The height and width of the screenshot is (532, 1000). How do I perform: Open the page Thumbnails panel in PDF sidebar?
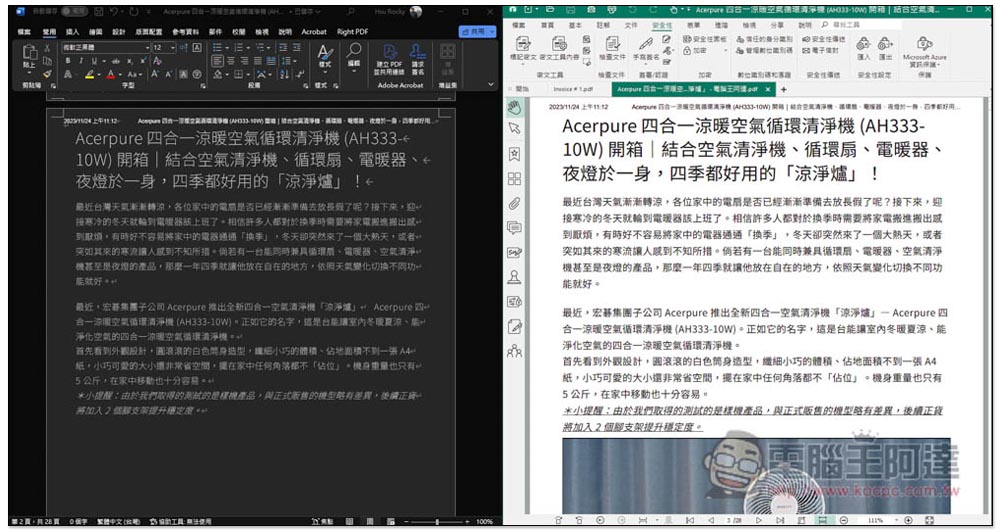click(514, 179)
